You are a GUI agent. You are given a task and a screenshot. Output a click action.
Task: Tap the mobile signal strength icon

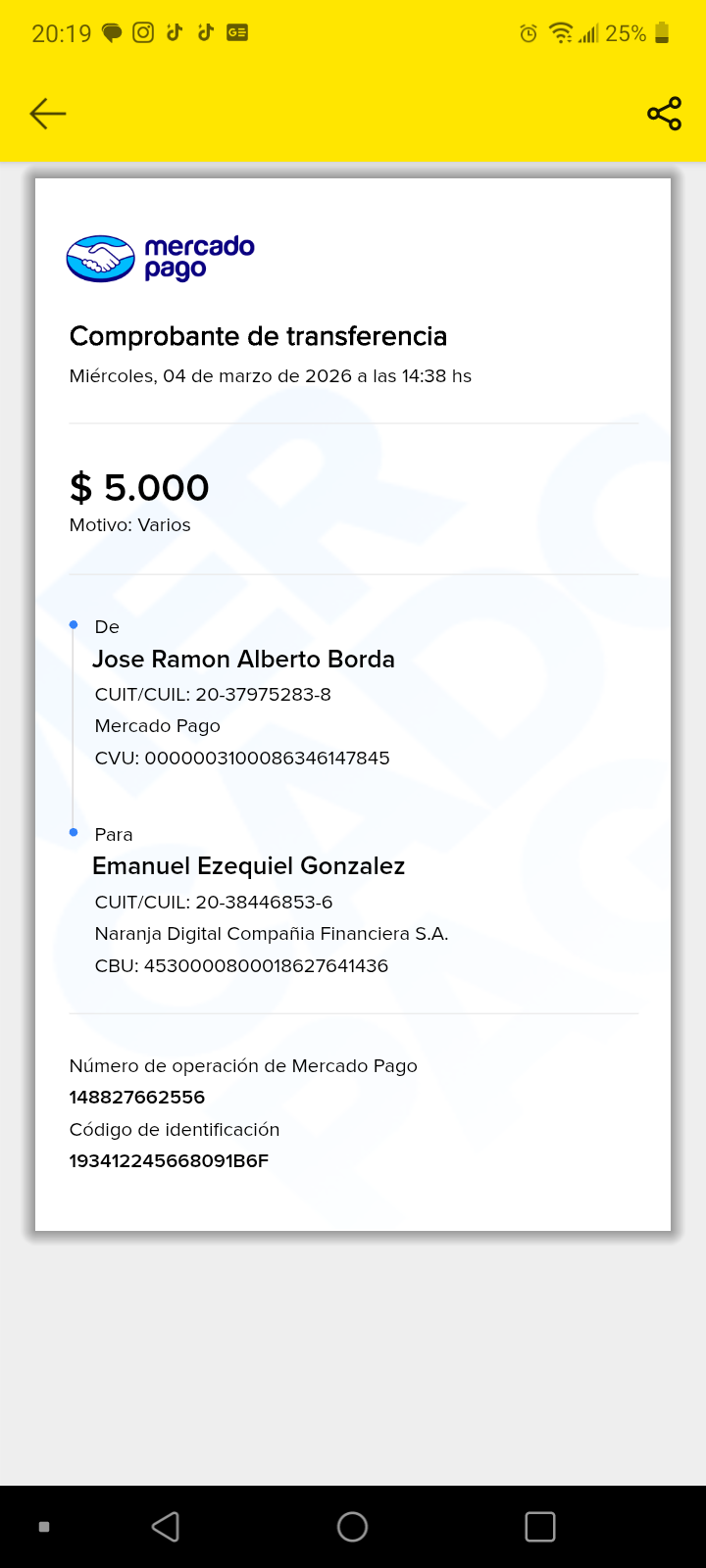coord(588,34)
